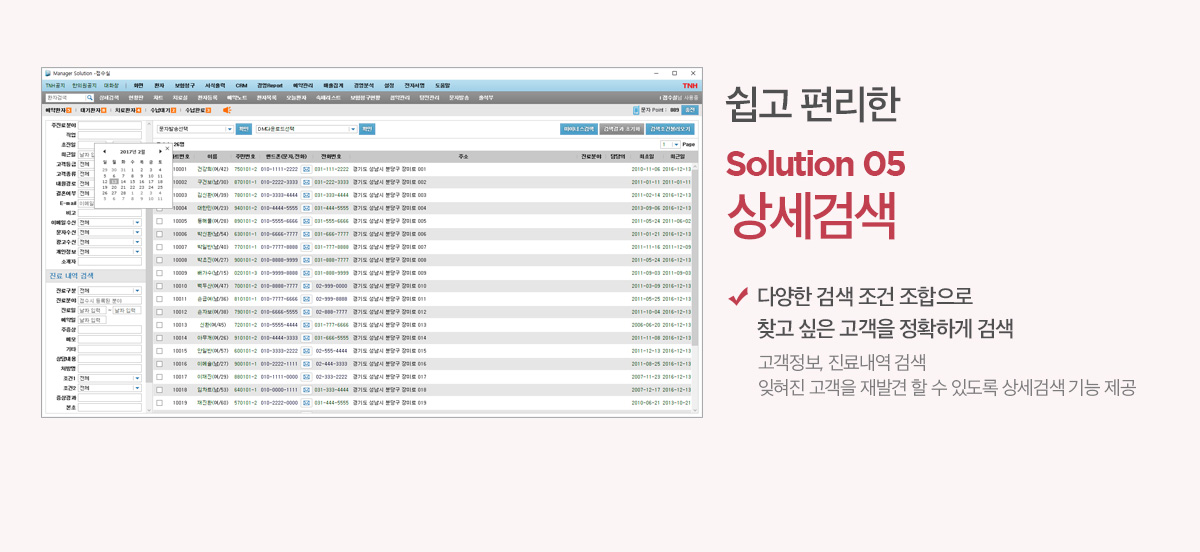
Task: Click the SMS envelope icon in row 10008
Action: (x=307, y=259)
